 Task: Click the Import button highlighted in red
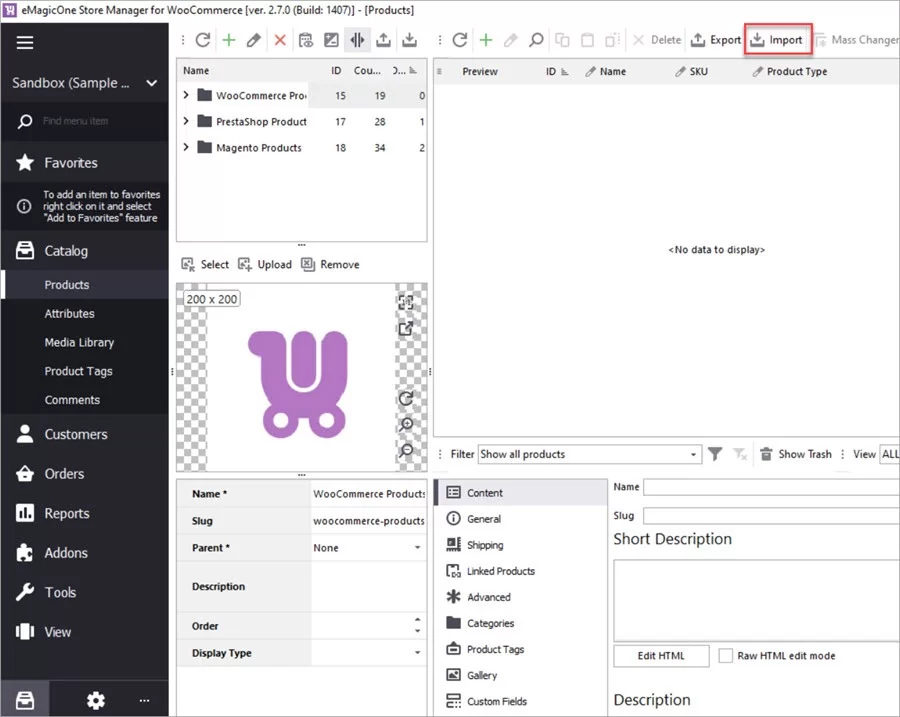778,40
